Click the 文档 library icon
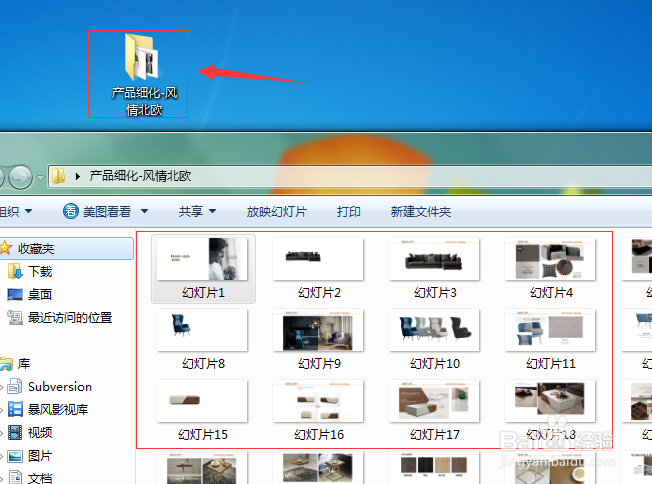Viewport: 652px width, 484px height. click(15, 477)
